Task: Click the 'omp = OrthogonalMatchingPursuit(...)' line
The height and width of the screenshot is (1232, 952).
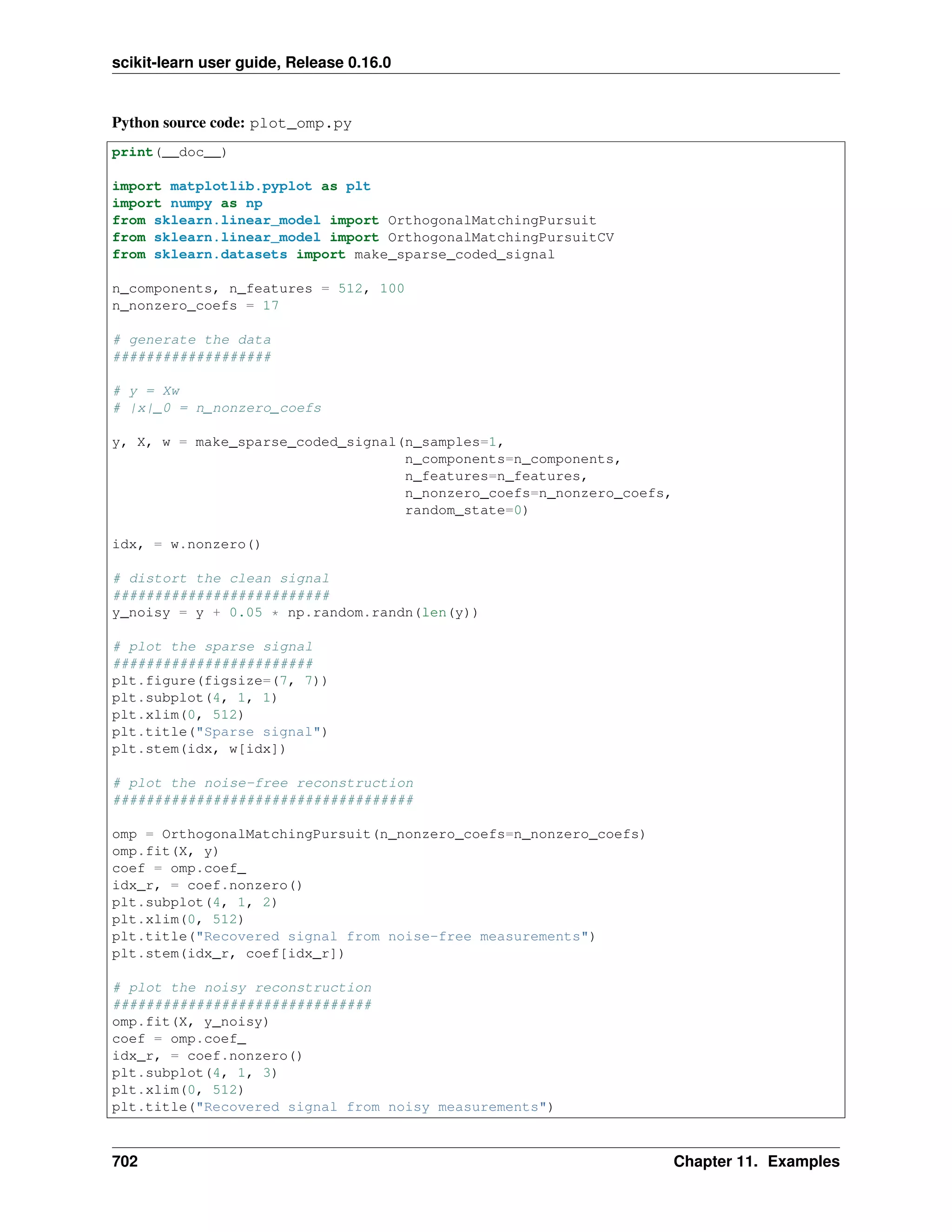Action: click(378, 835)
